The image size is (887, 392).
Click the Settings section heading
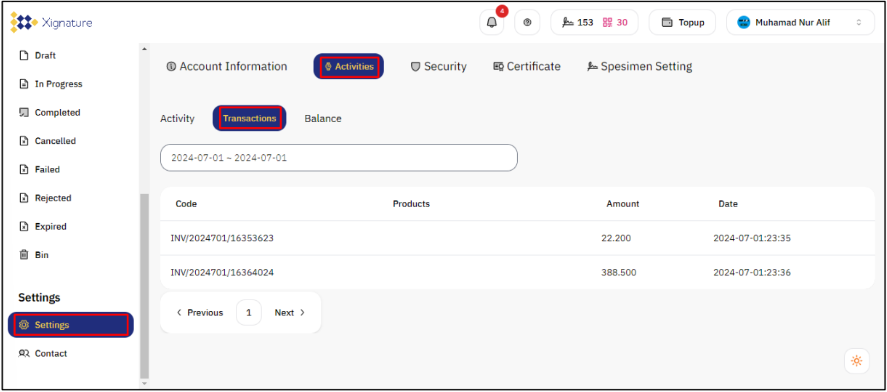39,298
